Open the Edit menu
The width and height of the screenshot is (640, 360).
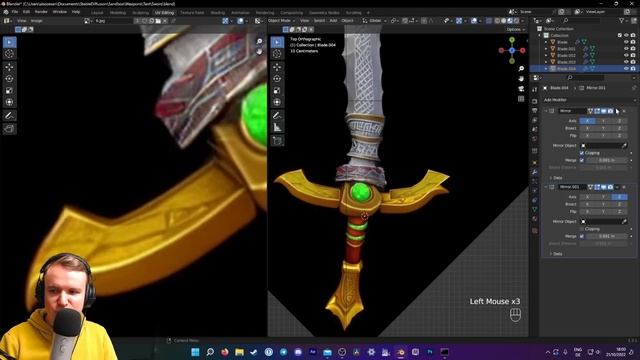(x=27, y=12)
